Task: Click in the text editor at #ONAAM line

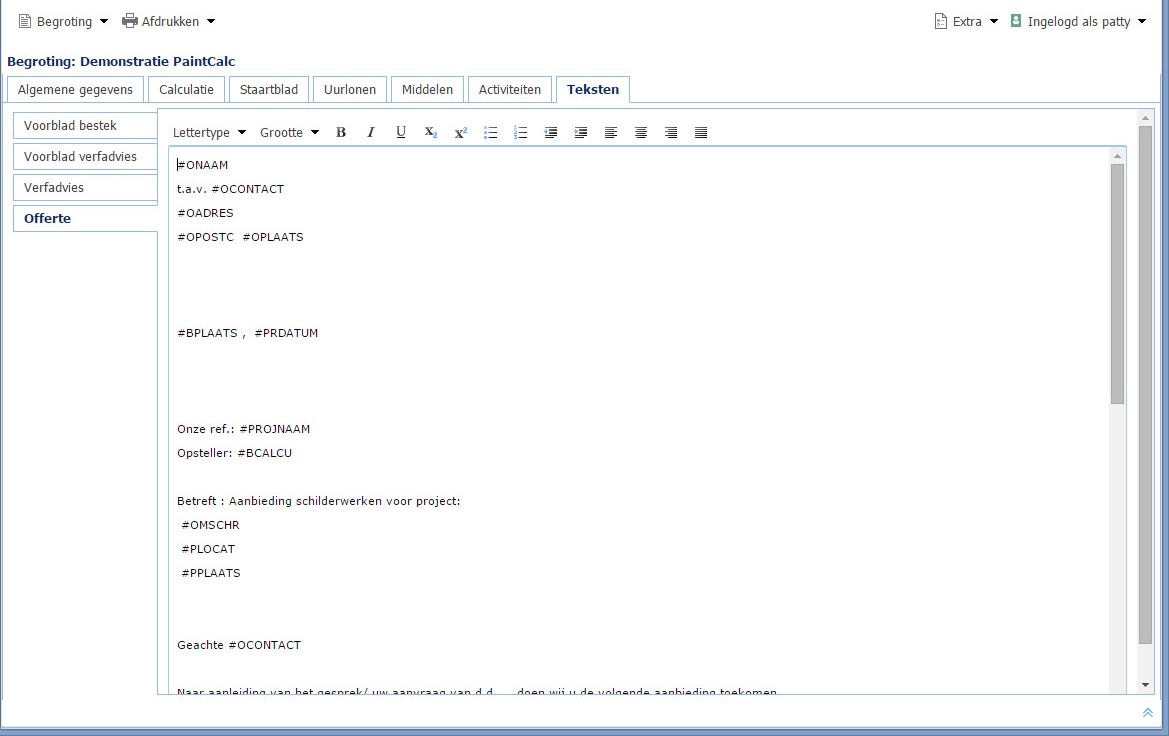Action: pos(204,165)
